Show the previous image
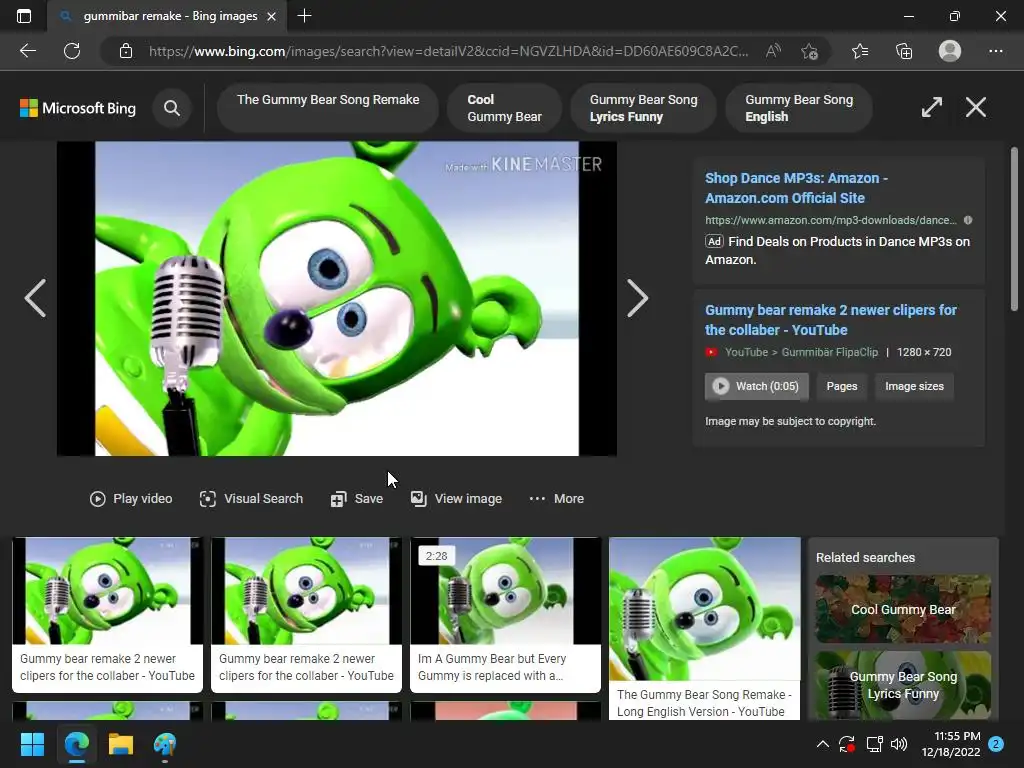The image size is (1024, 768). click(35, 298)
